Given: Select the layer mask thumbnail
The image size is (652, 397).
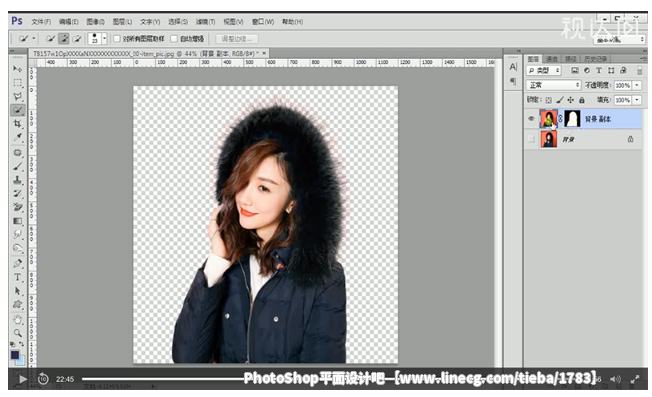Looking at the screenshot, I should (x=572, y=119).
